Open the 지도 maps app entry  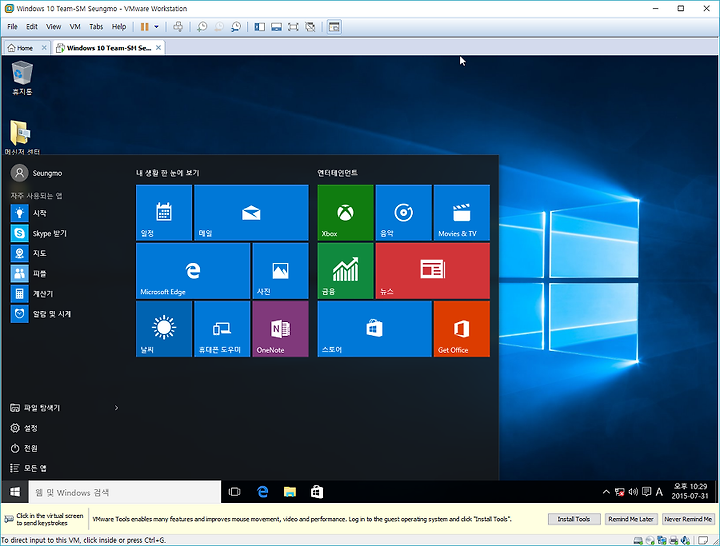click(28, 253)
